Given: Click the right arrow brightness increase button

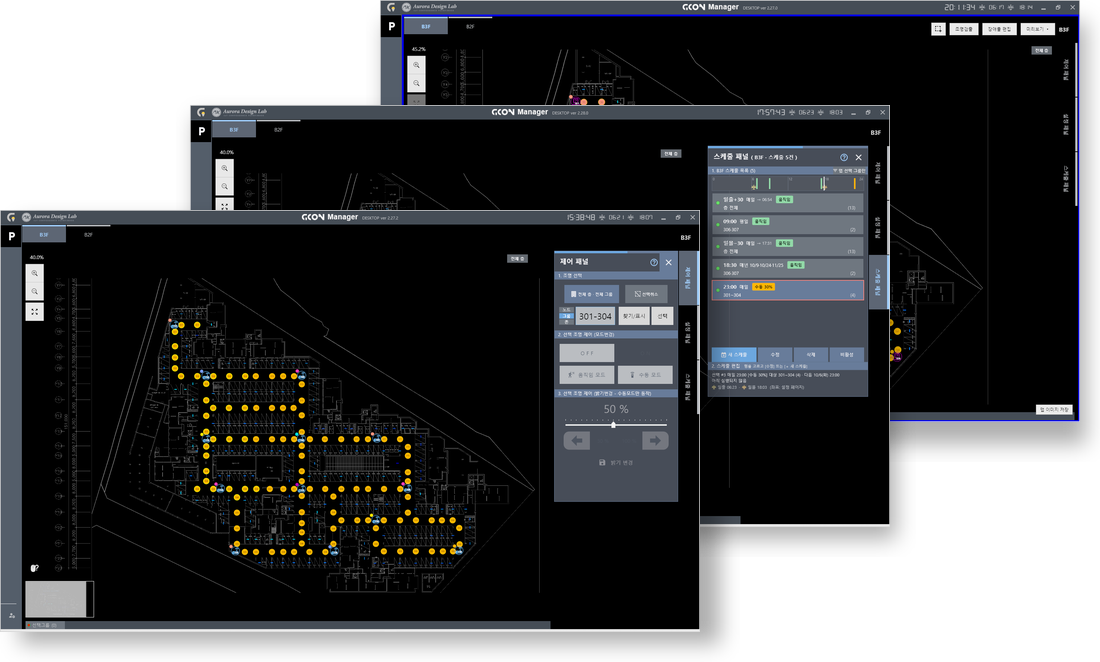Looking at the screenshot, I should [x=655, y=440].
